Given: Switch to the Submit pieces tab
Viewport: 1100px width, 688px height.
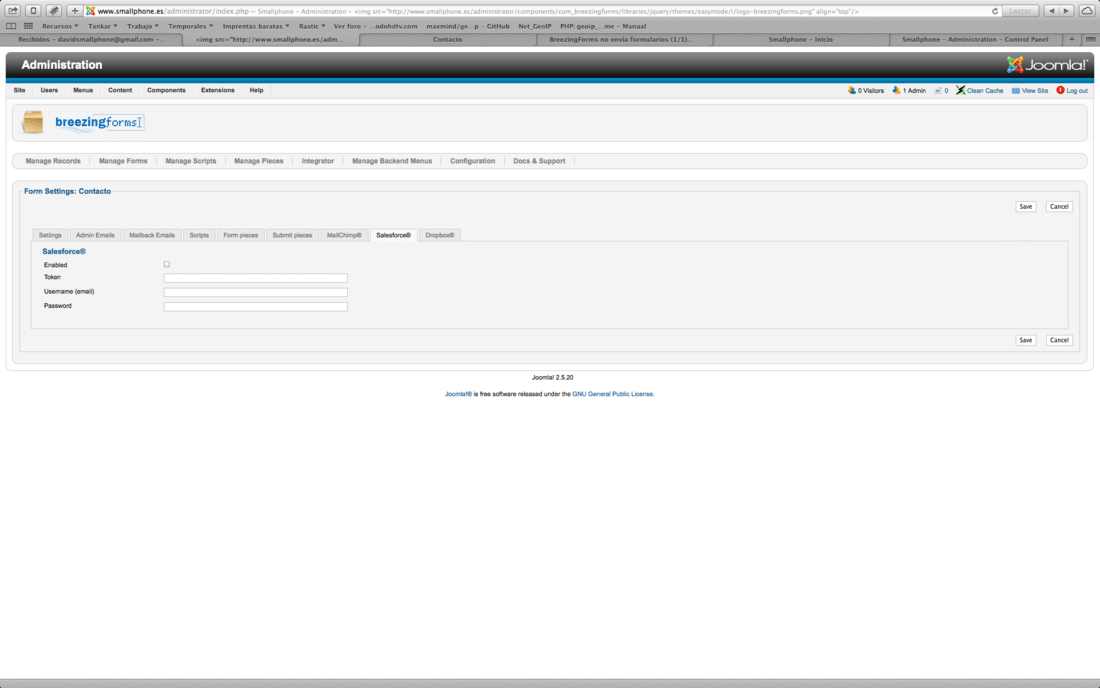Looking at the screenshot, I should (x=292, y=235).
